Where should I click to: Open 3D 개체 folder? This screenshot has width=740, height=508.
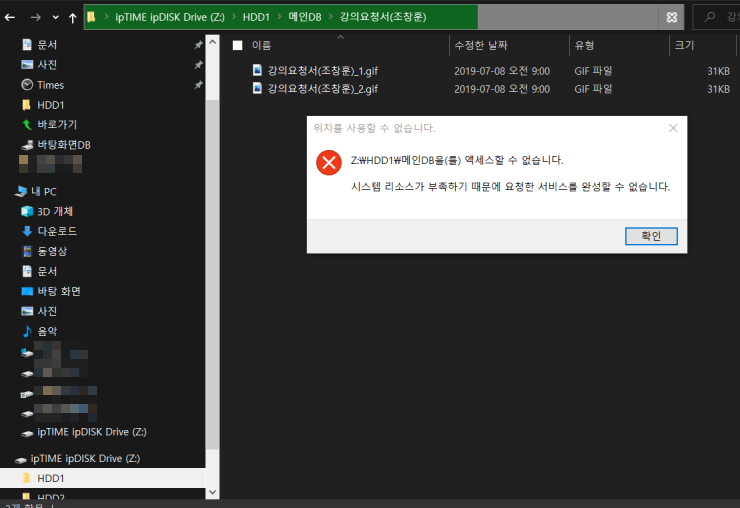55,212
